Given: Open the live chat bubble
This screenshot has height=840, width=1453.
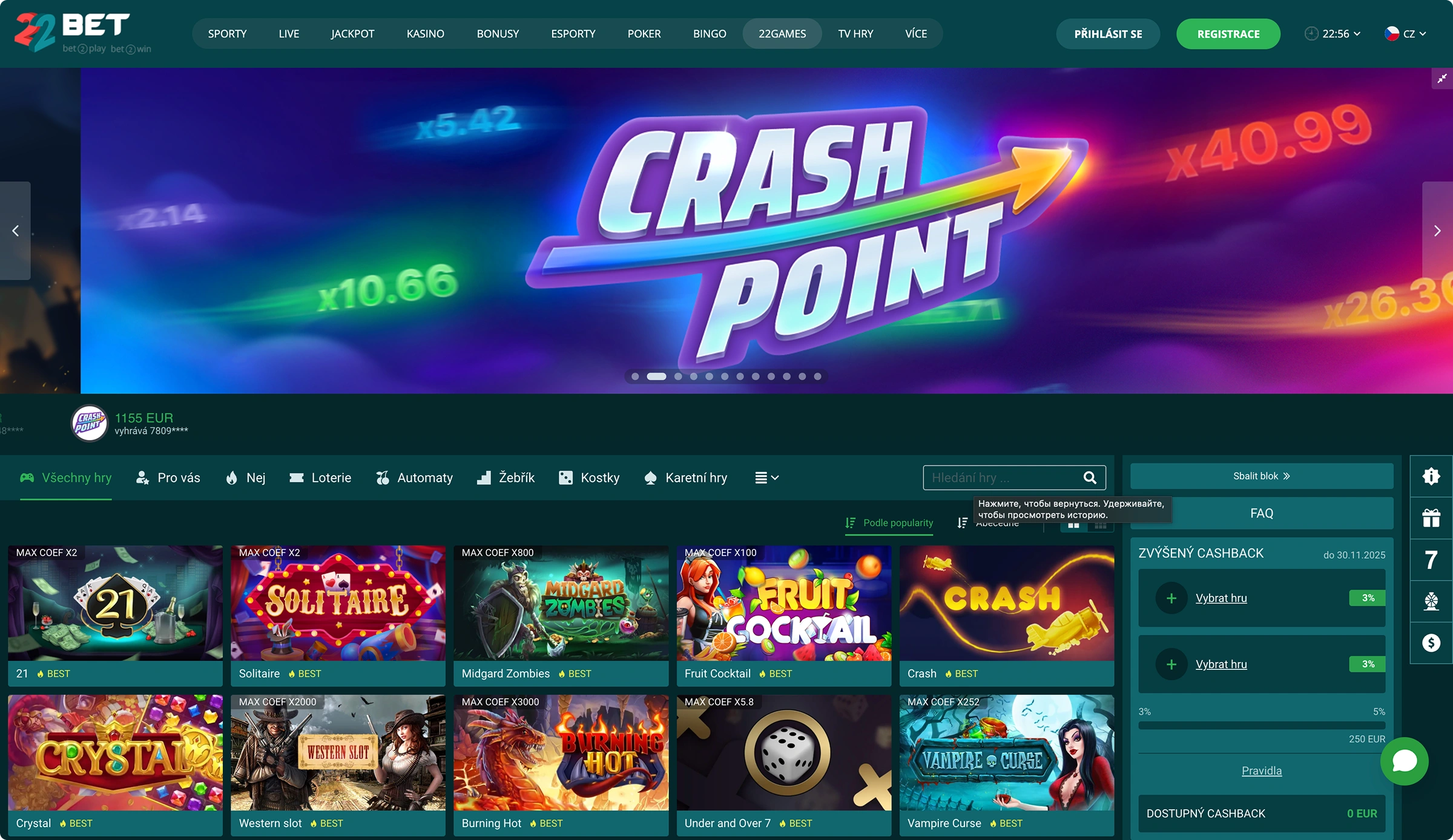Looking at the screenshot, I should 1404,761.
